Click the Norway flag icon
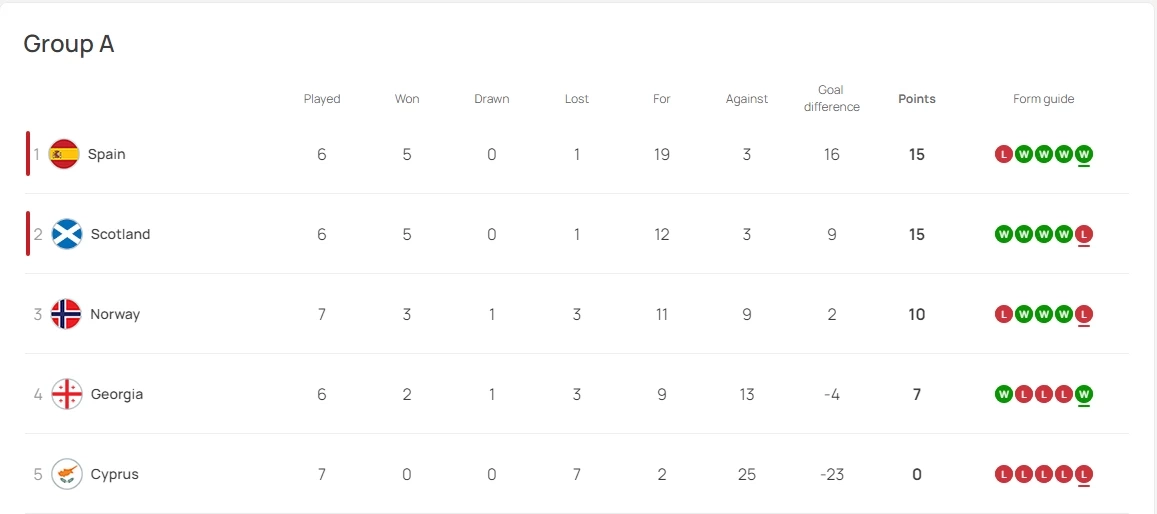Image resolution: width=1157 pixels, height=514 pixels. coord(66,314)
